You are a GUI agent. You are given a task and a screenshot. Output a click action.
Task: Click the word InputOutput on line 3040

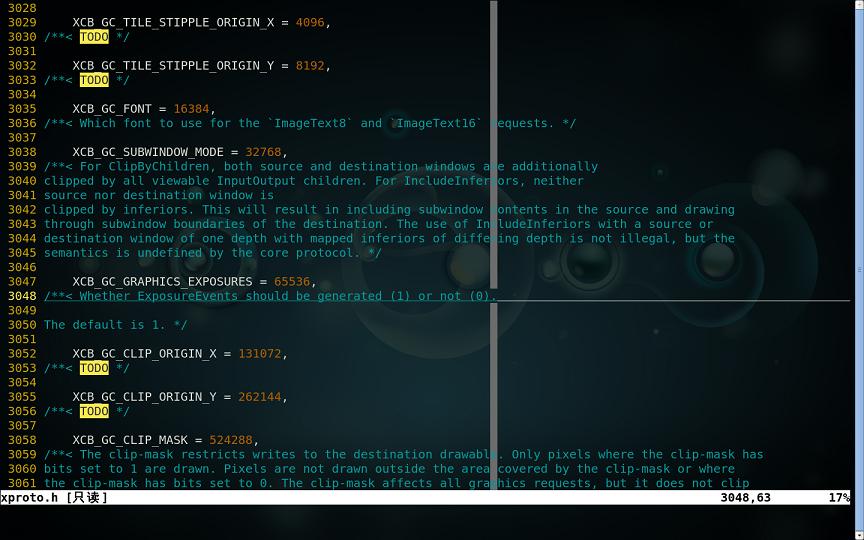(256, 181)
